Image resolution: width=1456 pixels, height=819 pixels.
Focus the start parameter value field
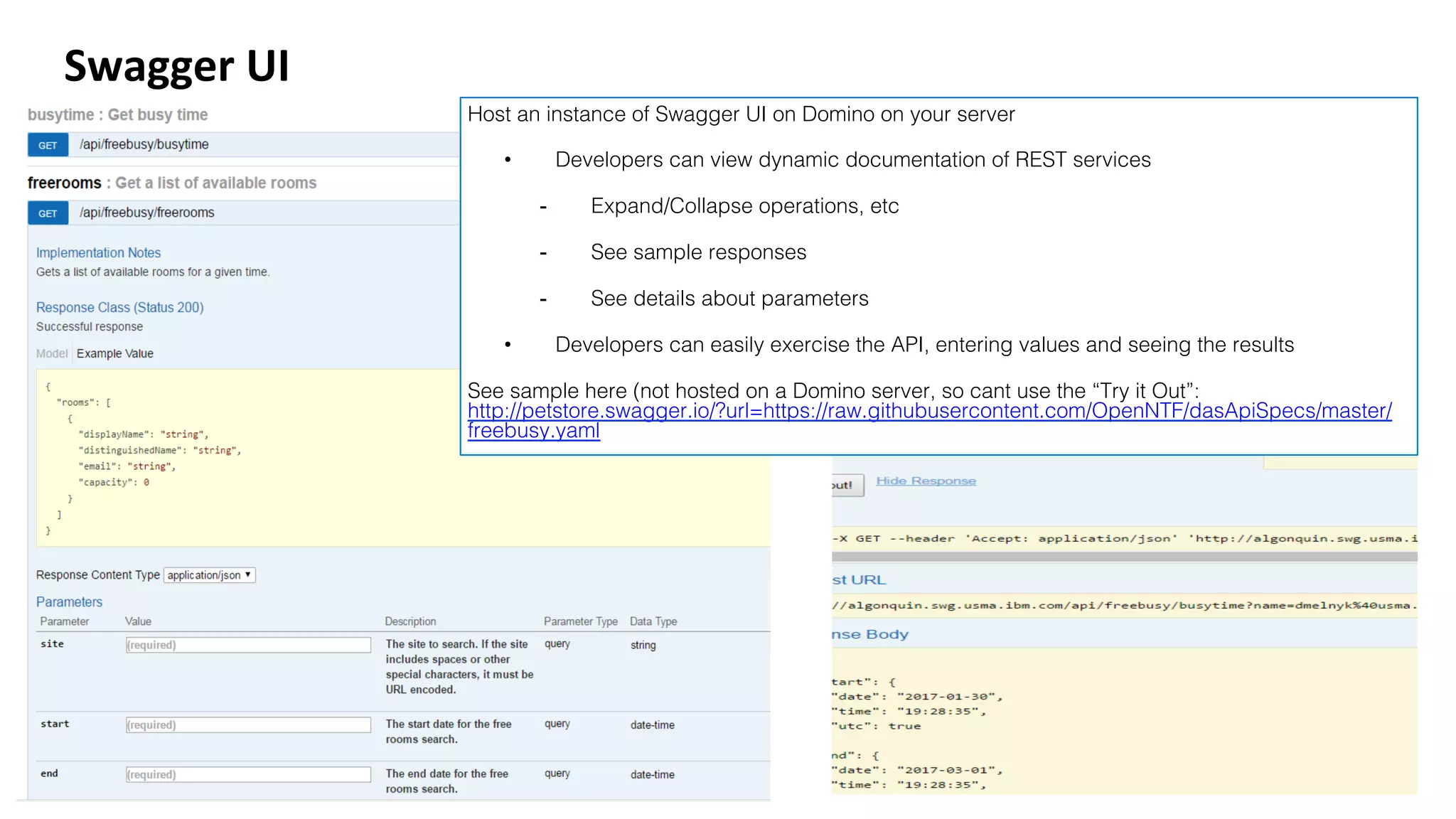click(x=248, y=724)
